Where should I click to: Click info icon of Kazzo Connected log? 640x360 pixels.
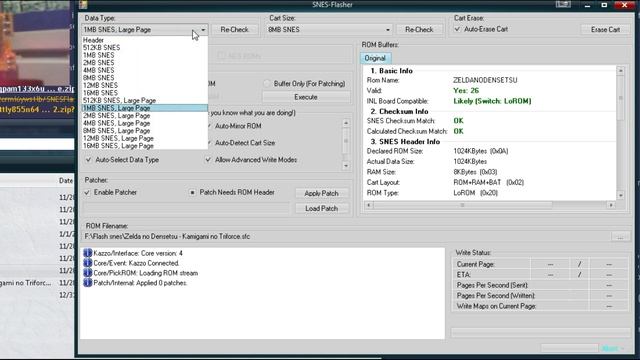pos(88,263)
